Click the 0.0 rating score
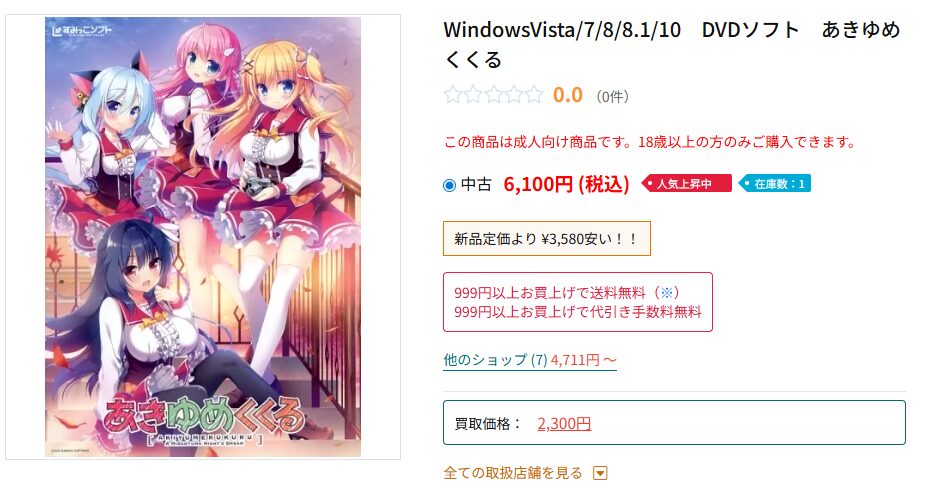The image size is (944, 489). coord(568,95)
